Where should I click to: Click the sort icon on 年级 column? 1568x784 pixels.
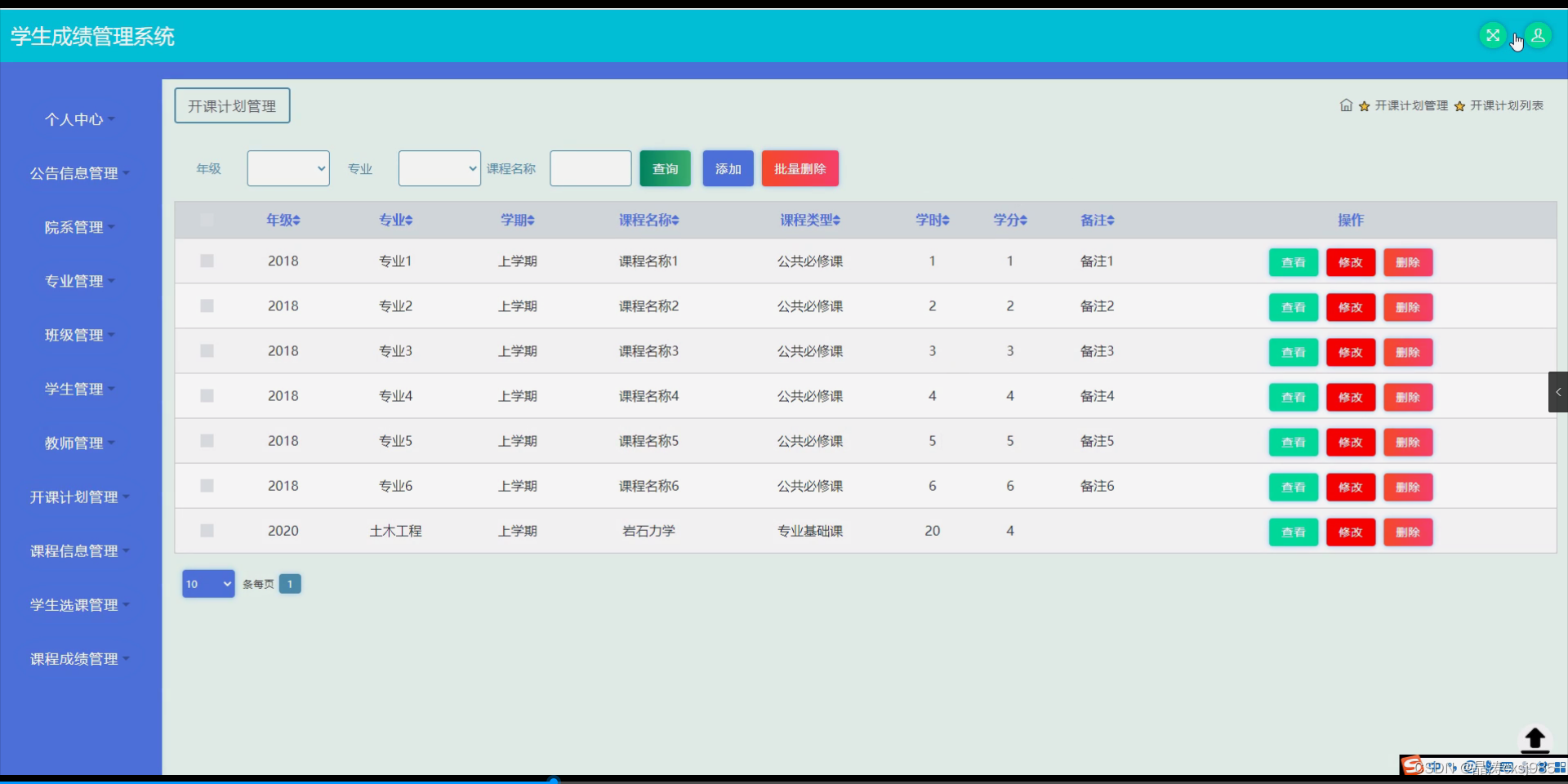pyautogui.click(x=297, y=220)
